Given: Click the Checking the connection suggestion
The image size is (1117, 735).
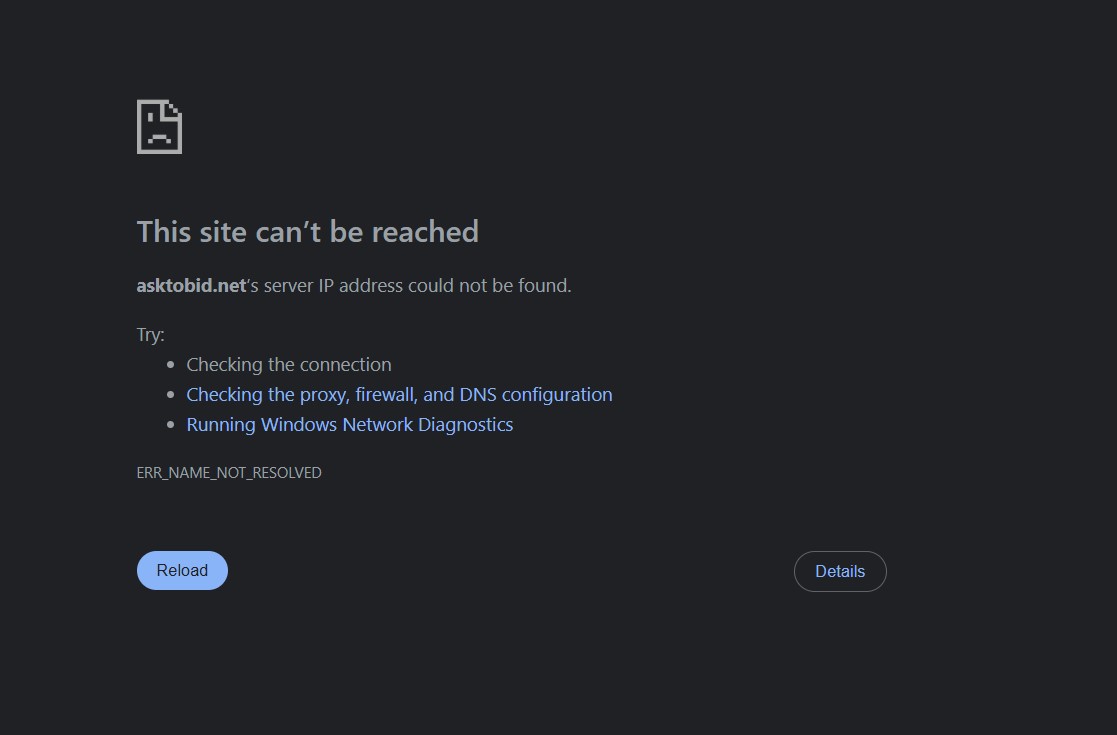Looking at the screenshot, I should [x=288, y=364].
